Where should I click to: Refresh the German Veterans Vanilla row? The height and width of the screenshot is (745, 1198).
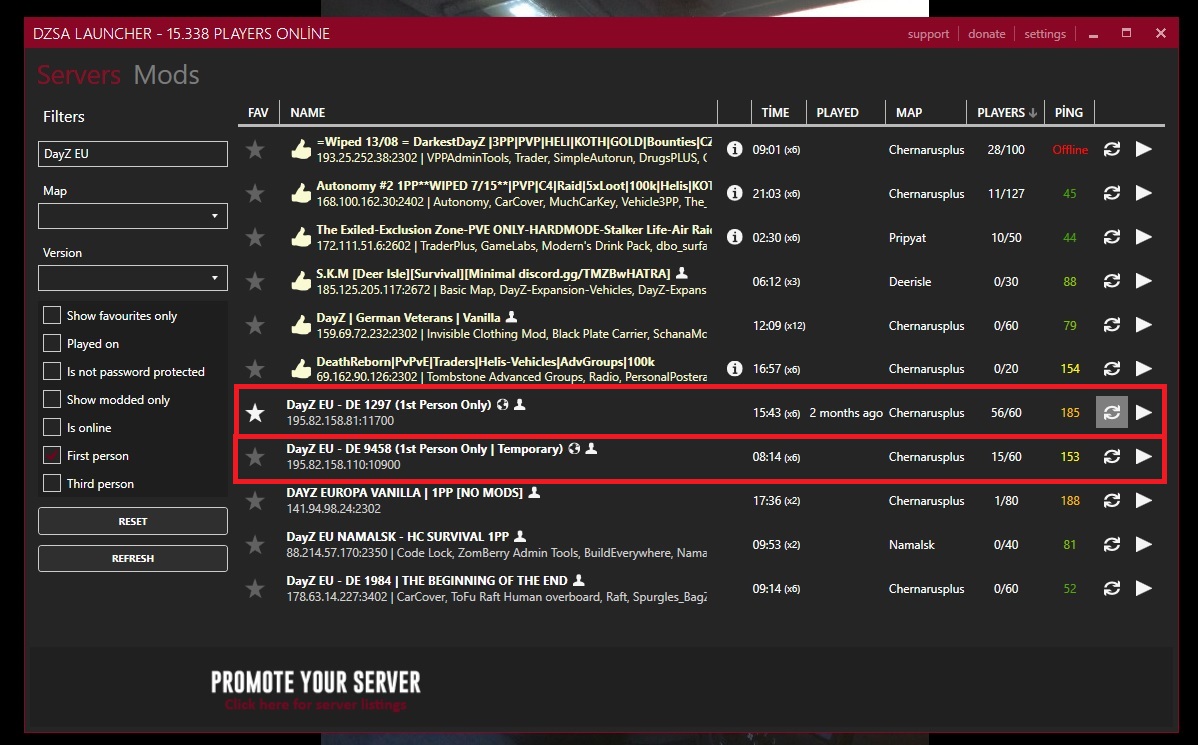[x=1112, y=325]
